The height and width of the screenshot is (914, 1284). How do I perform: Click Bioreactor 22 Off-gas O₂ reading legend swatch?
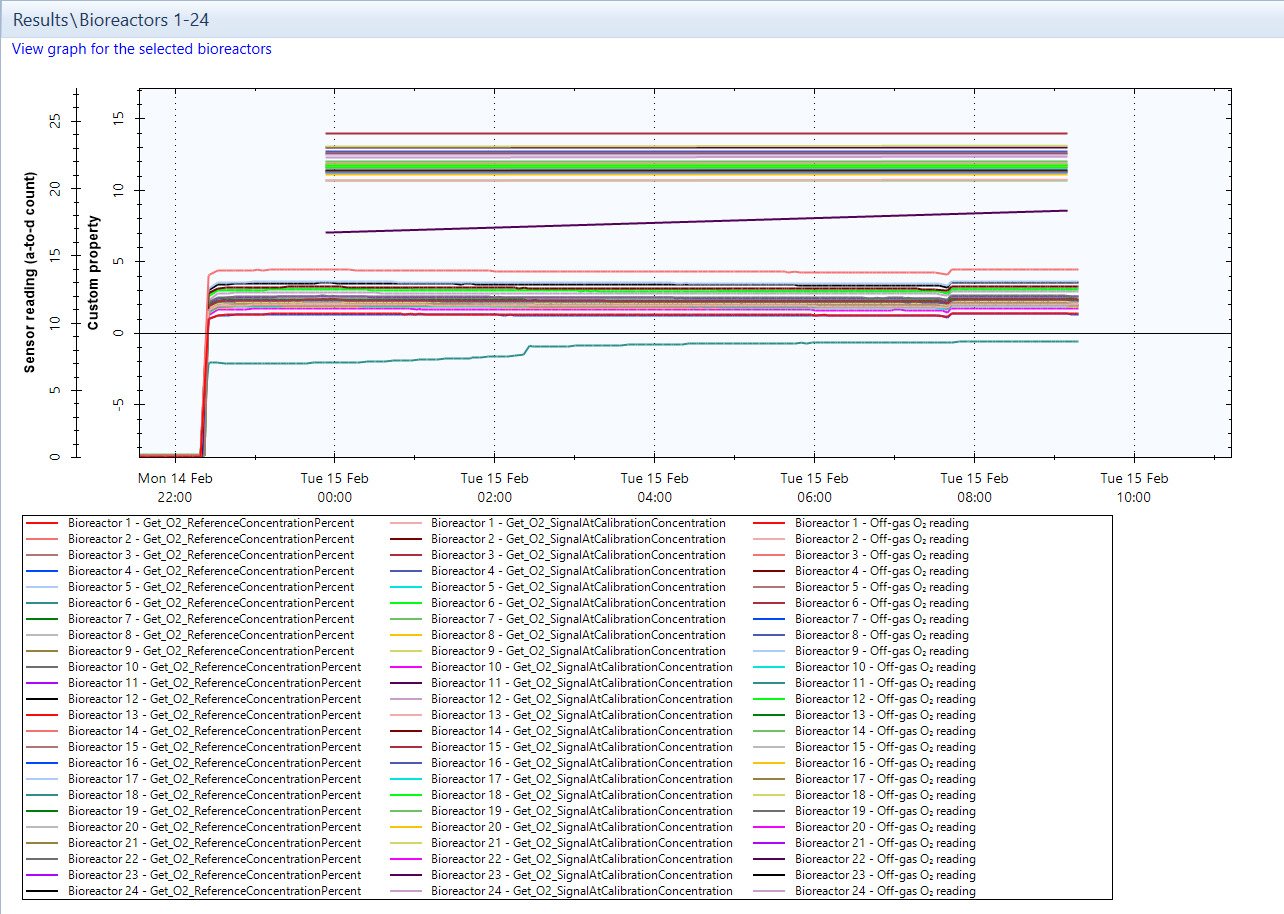(x=770, y=859)
